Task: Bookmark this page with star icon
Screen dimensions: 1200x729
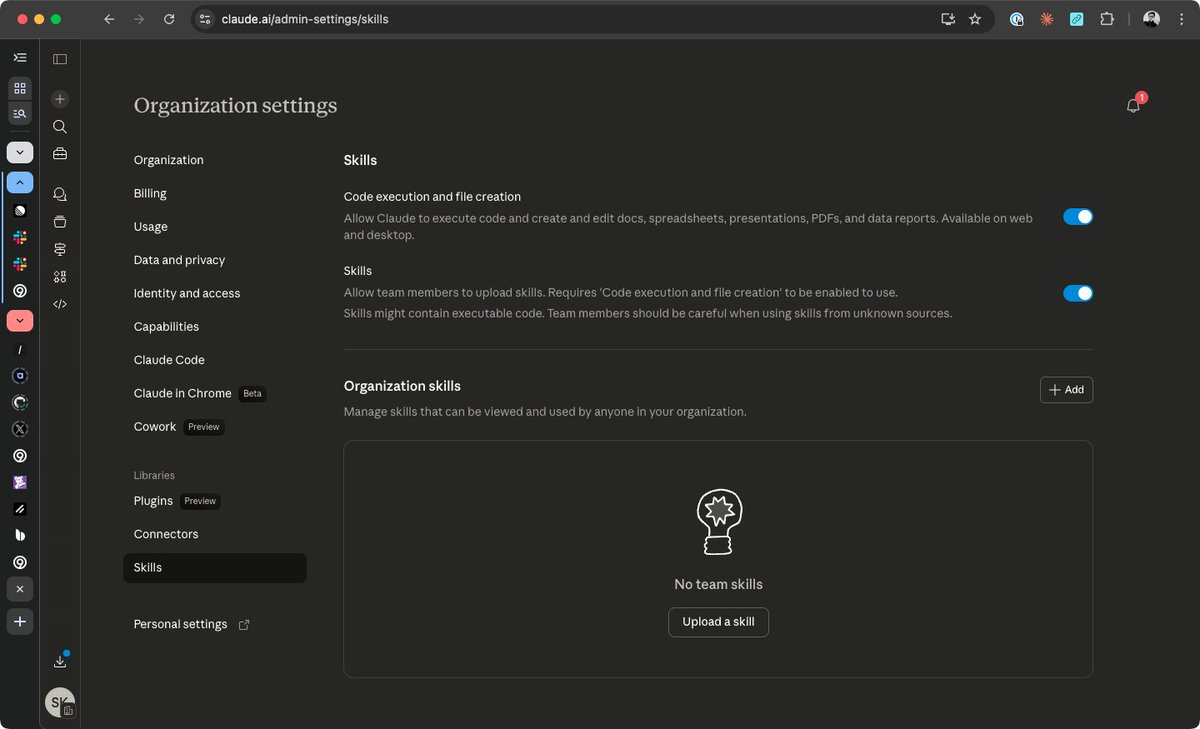Action: point(975,19)
